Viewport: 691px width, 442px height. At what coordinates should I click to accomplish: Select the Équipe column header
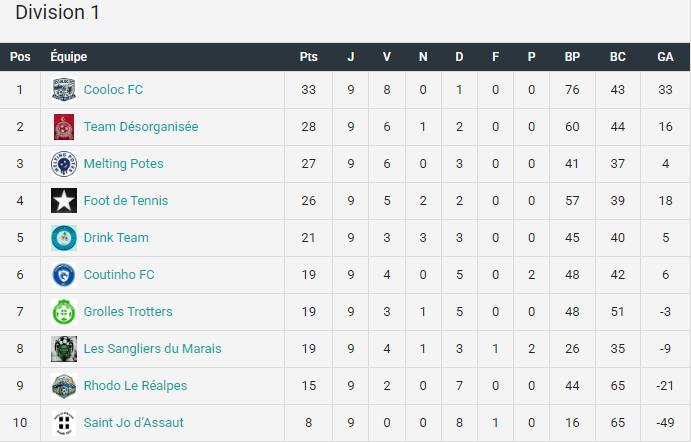[69, 57]
